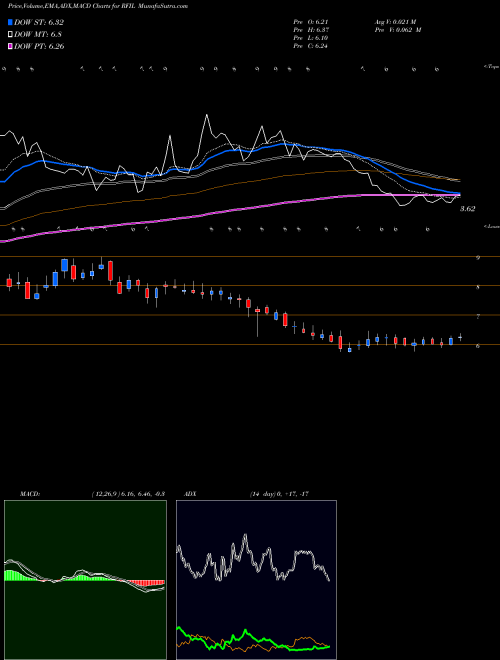
Task: Click the 'Pre C: 6.24' close value
Action: [311, 46]
